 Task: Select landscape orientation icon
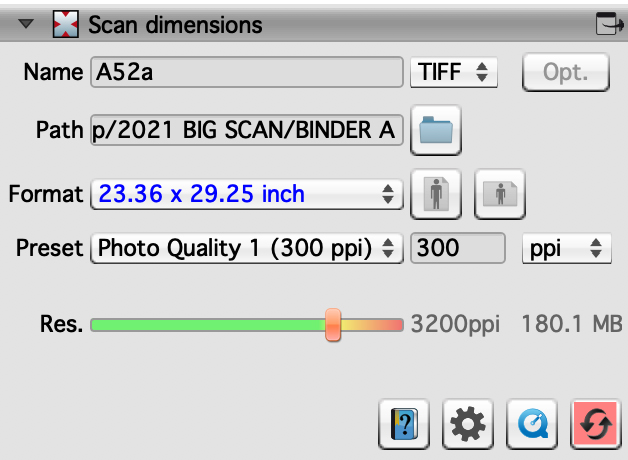point(499,194)
